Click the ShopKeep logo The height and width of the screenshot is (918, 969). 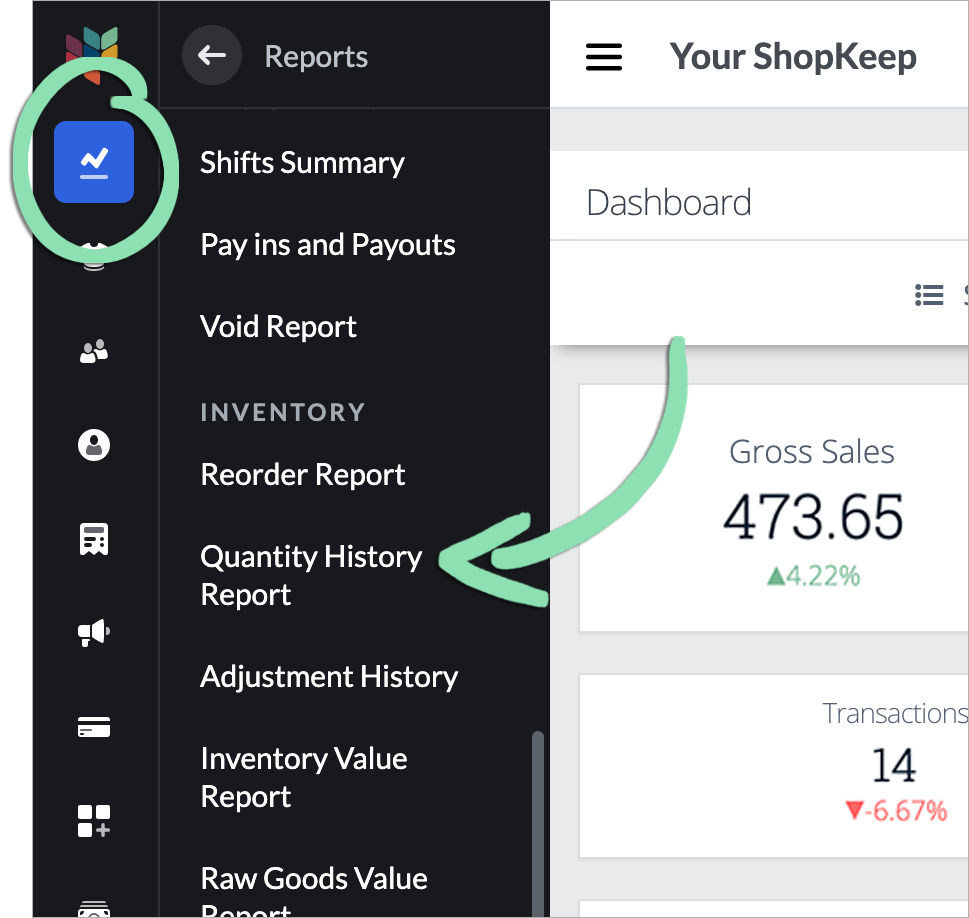pyautogui.click(x=92, y=54)
